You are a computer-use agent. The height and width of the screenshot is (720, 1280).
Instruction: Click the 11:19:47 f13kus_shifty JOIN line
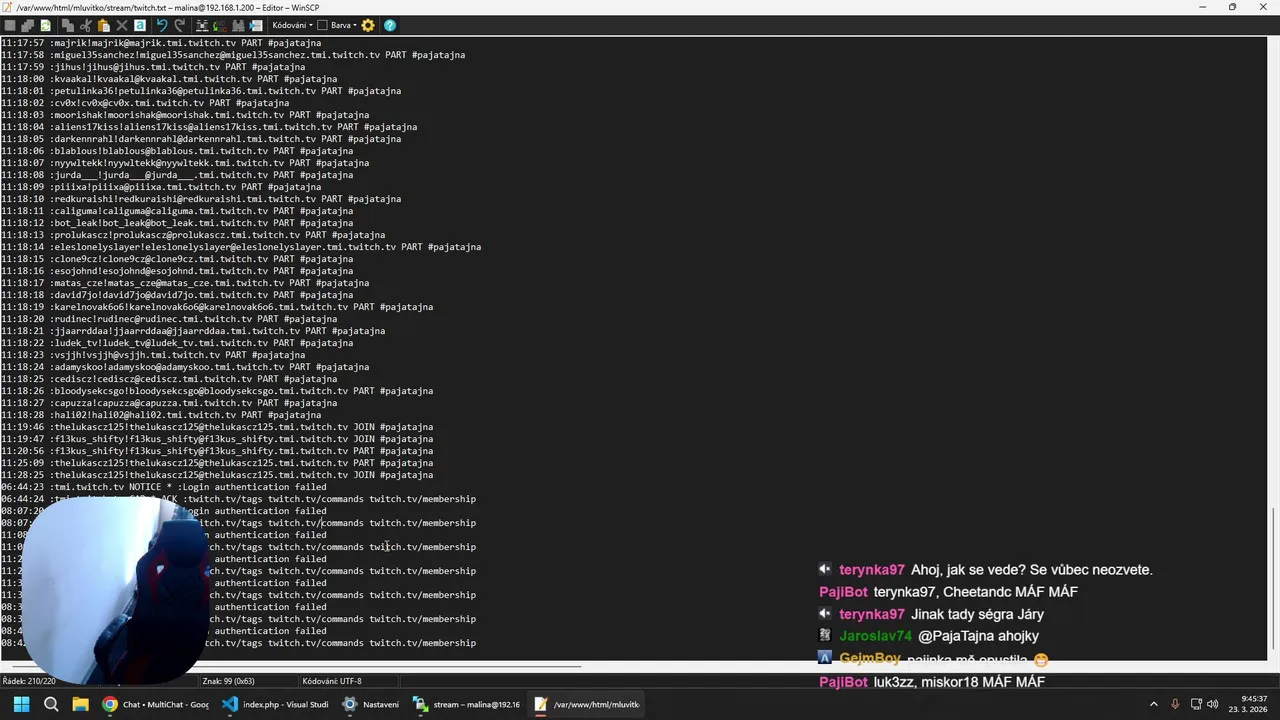[x=217, y=439]
